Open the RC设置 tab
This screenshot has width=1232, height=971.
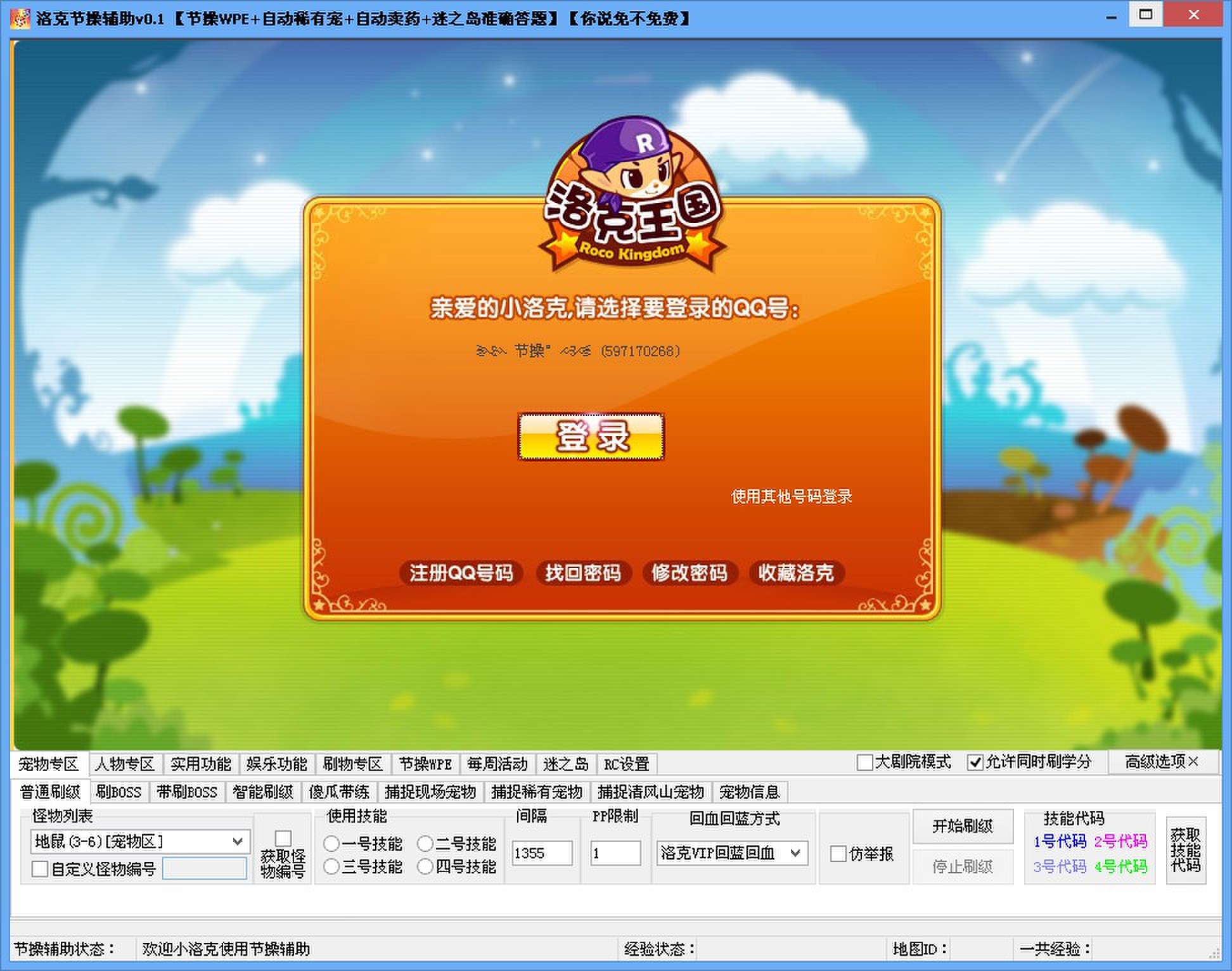(627, 764)
